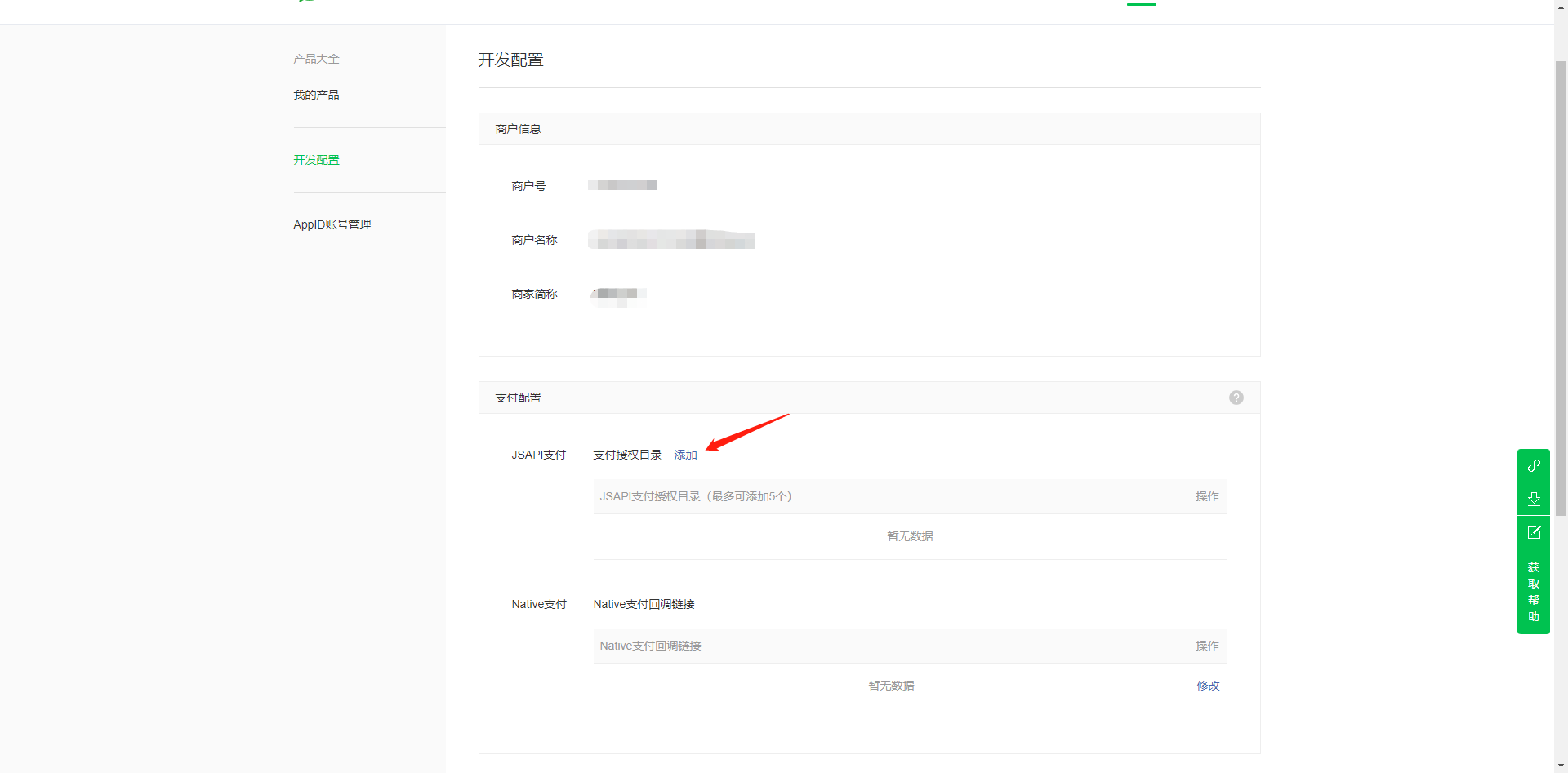Click the 商户信息 section header
The height and width of the screenshot is (773, 1568).
point(869,129)
